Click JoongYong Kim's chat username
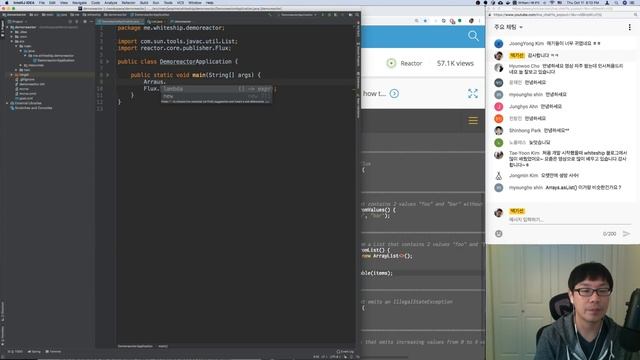Screen dimensions: 640x360 [x=526, y=43]
